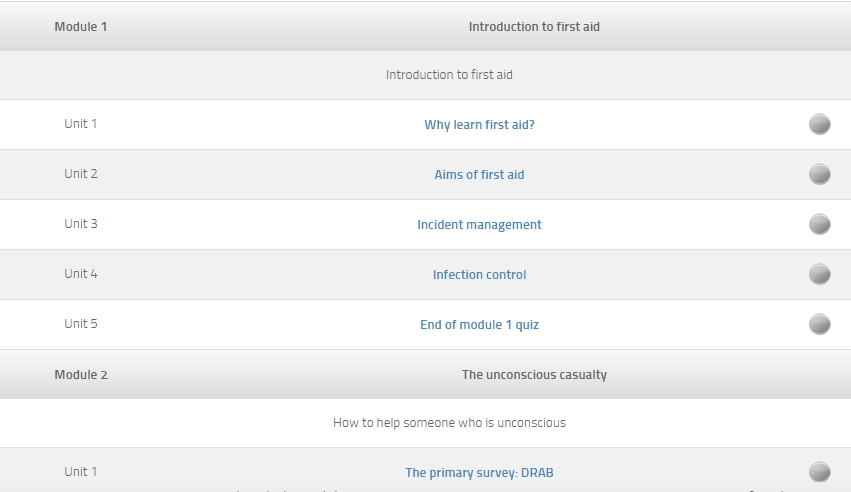Open The primary survey: DRAB link
This screenshot has height=492, width=851.
click(478, 473)
